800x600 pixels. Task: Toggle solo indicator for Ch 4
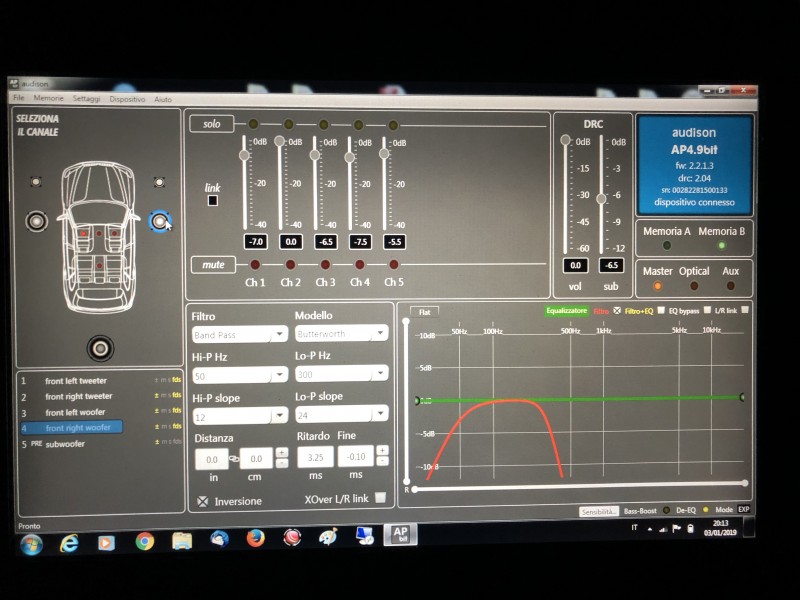358,124
